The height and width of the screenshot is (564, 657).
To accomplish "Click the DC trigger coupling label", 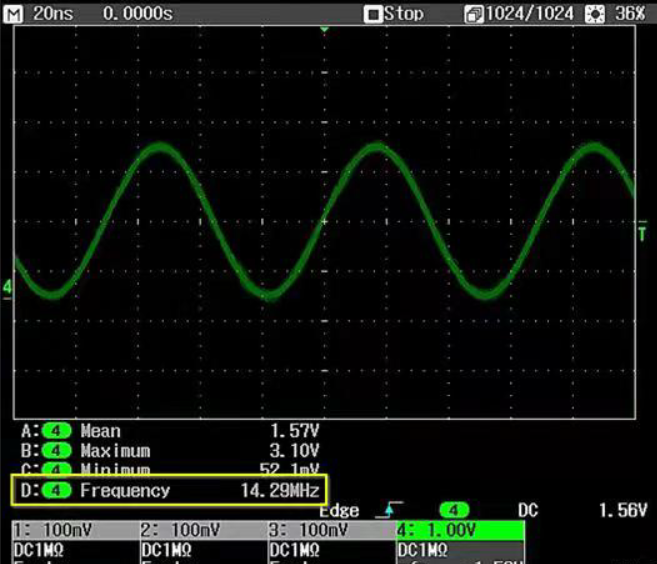I will click(528, 510).
